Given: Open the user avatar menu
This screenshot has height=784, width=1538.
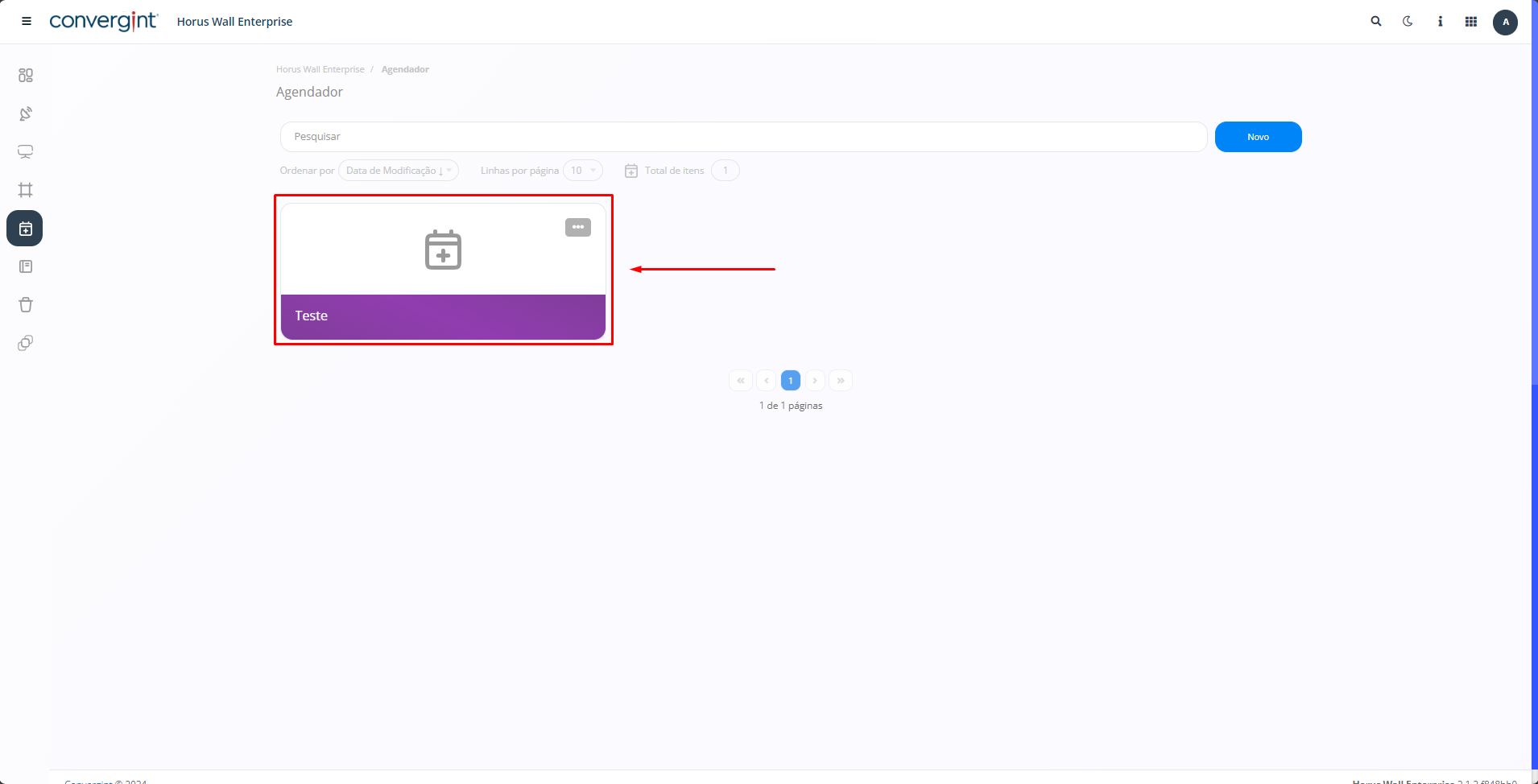Looking at the screenshot, I should point(1505,22).
